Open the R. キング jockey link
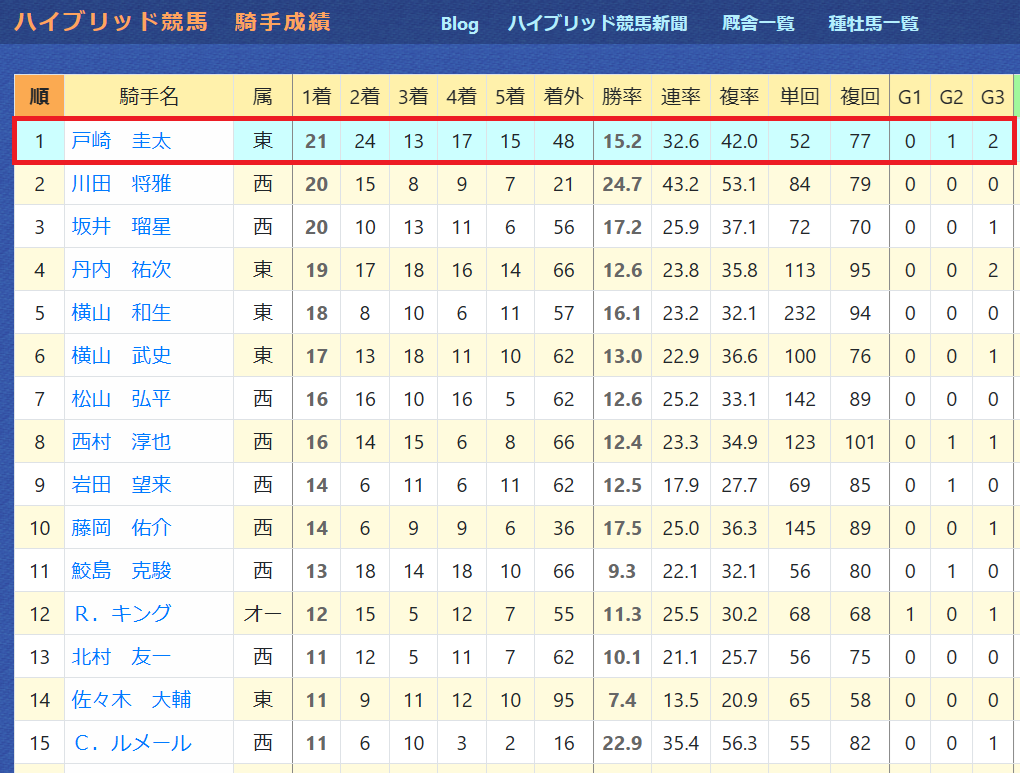 pyautogui.click(x=122, y=614)
